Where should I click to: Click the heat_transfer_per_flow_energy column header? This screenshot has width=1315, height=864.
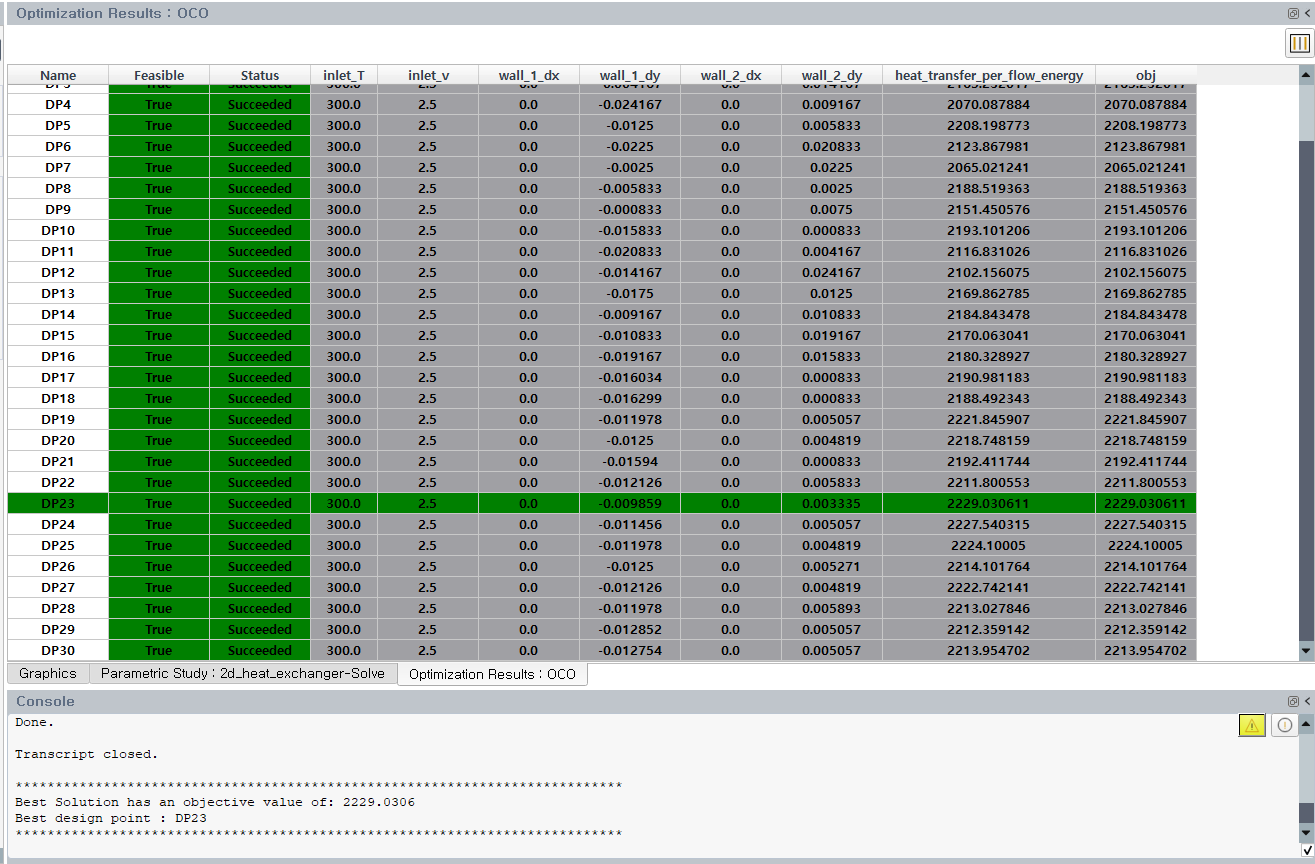click(x=989, y=75)
